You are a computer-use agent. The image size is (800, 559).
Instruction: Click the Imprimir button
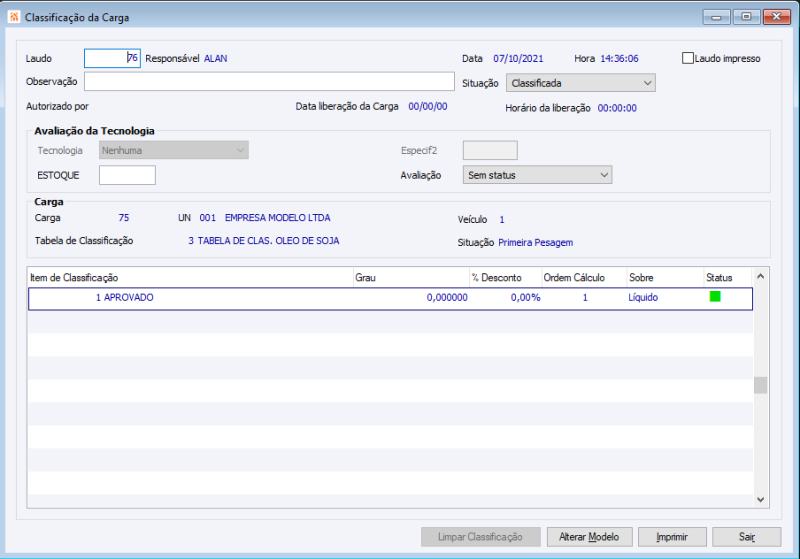(672, 537)
